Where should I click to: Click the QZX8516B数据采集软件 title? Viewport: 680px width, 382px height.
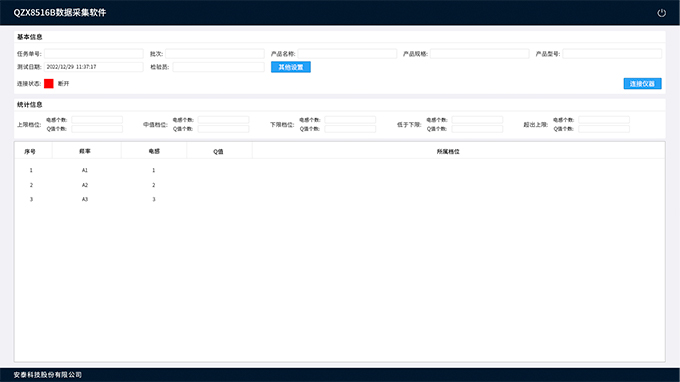coord(60,13)
